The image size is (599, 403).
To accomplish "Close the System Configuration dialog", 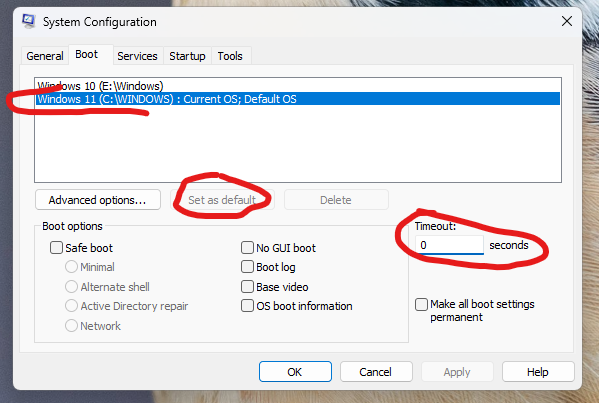I will coord(567,21).
